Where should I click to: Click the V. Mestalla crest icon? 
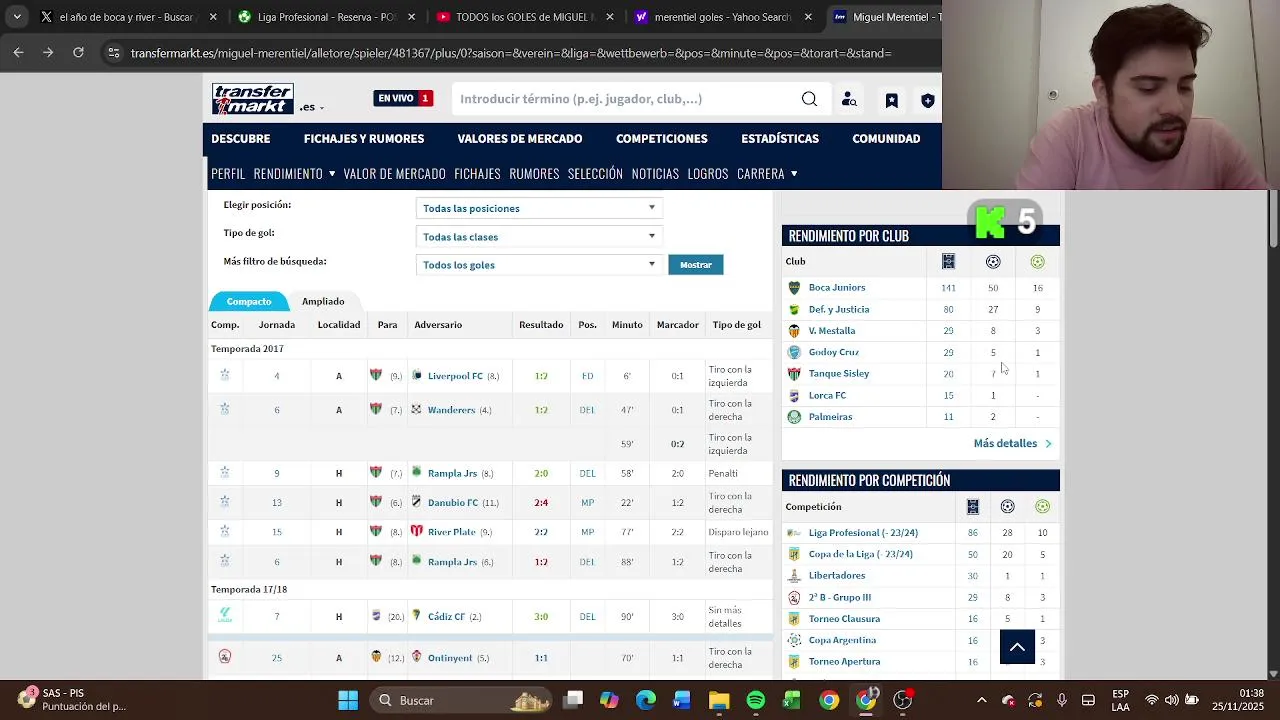tap(794, 331)
